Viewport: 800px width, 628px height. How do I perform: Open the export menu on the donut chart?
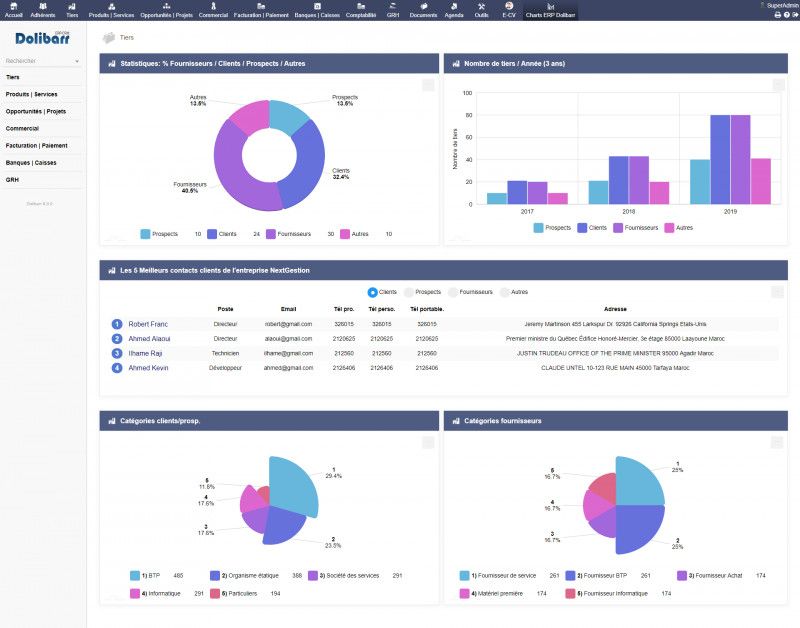click(428, 86)
